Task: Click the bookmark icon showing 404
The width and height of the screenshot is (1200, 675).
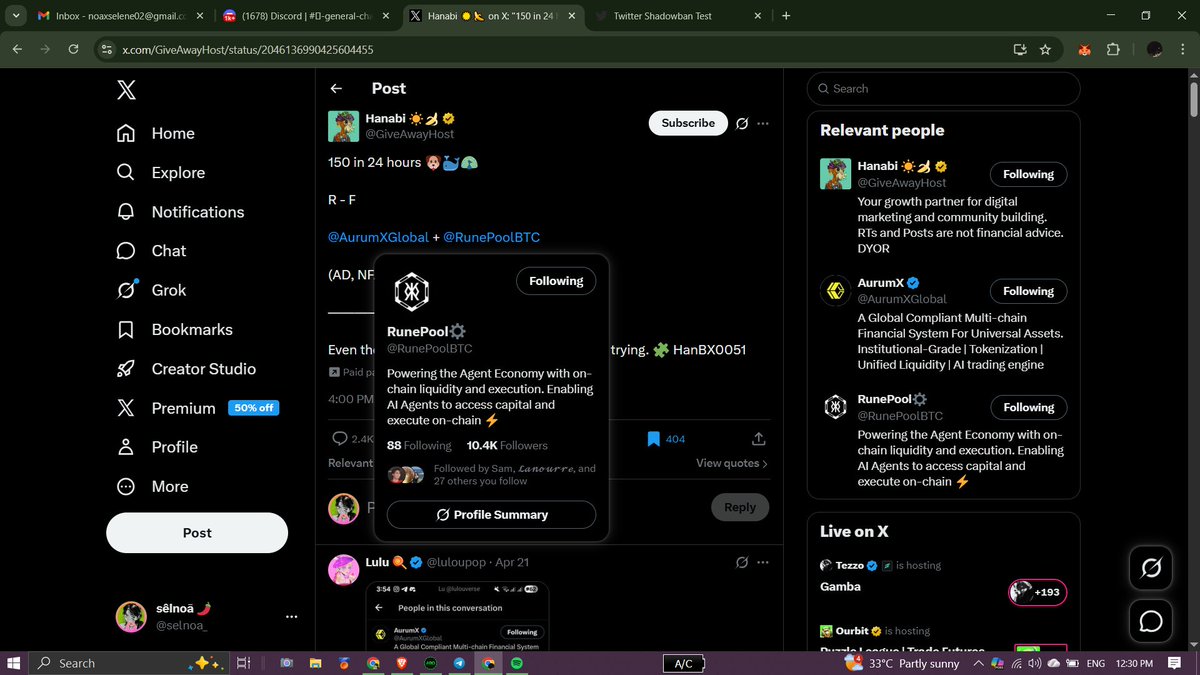Action: coord(666,439)
